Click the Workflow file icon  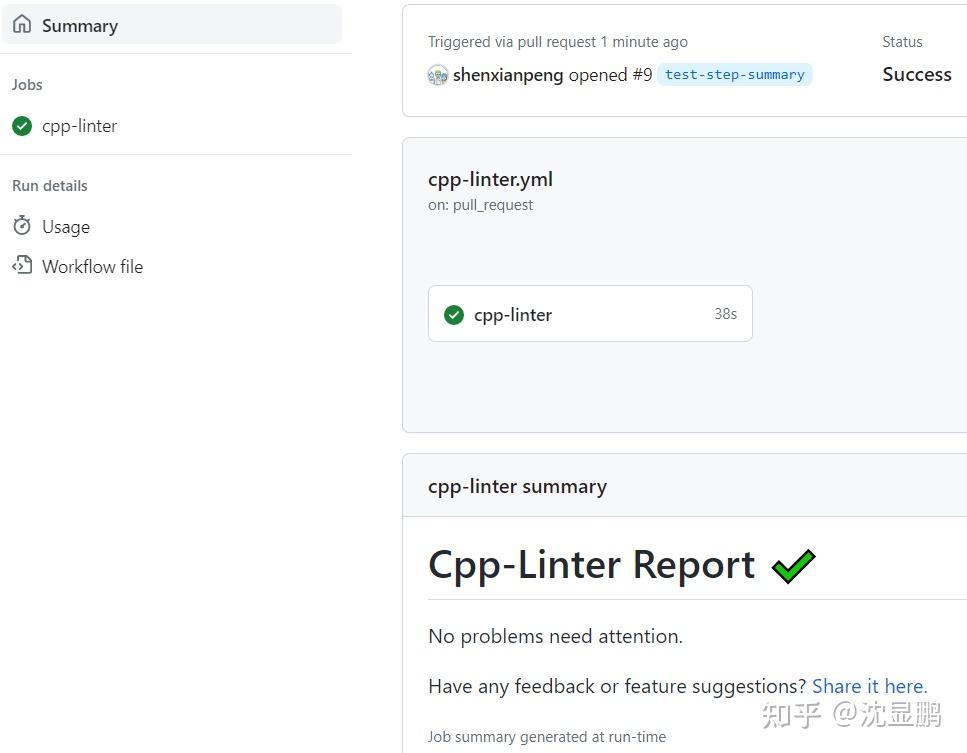tap(22, 266)
